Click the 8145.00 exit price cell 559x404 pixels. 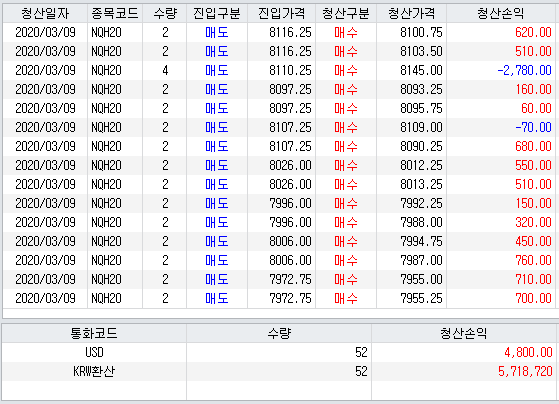point(411,70)
